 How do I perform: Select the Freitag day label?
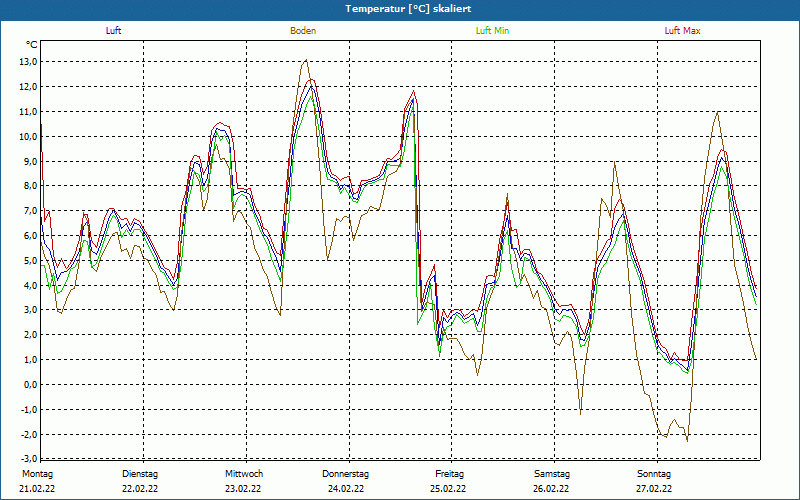(449, 474)
